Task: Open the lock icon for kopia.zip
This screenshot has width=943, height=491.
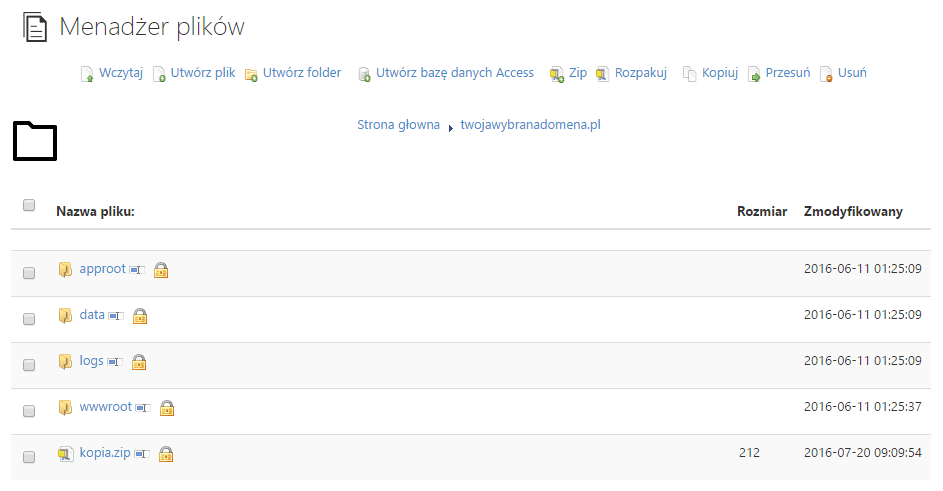Action: (166, 454)
